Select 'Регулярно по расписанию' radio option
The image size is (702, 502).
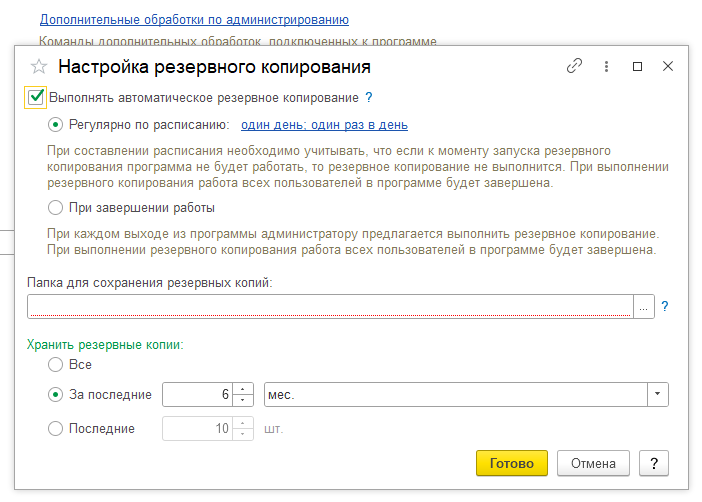(56, 125)
